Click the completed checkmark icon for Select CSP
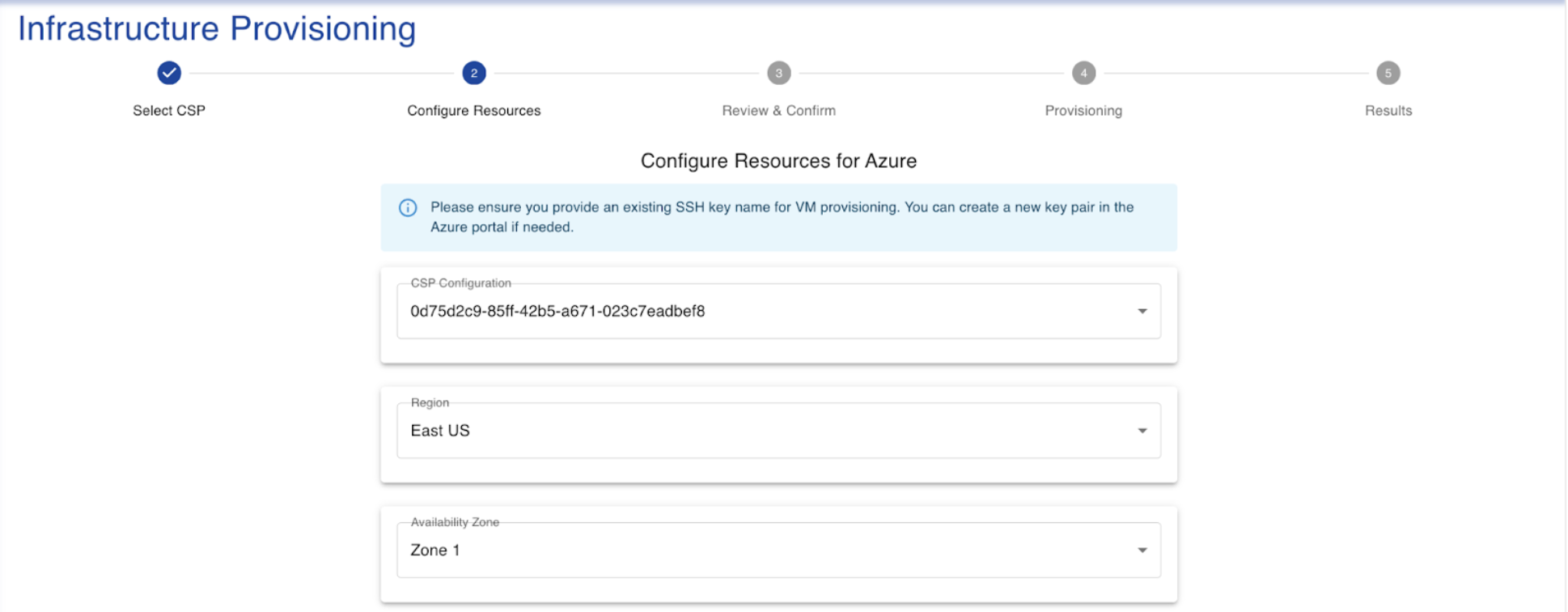 [x=169, y=73]
